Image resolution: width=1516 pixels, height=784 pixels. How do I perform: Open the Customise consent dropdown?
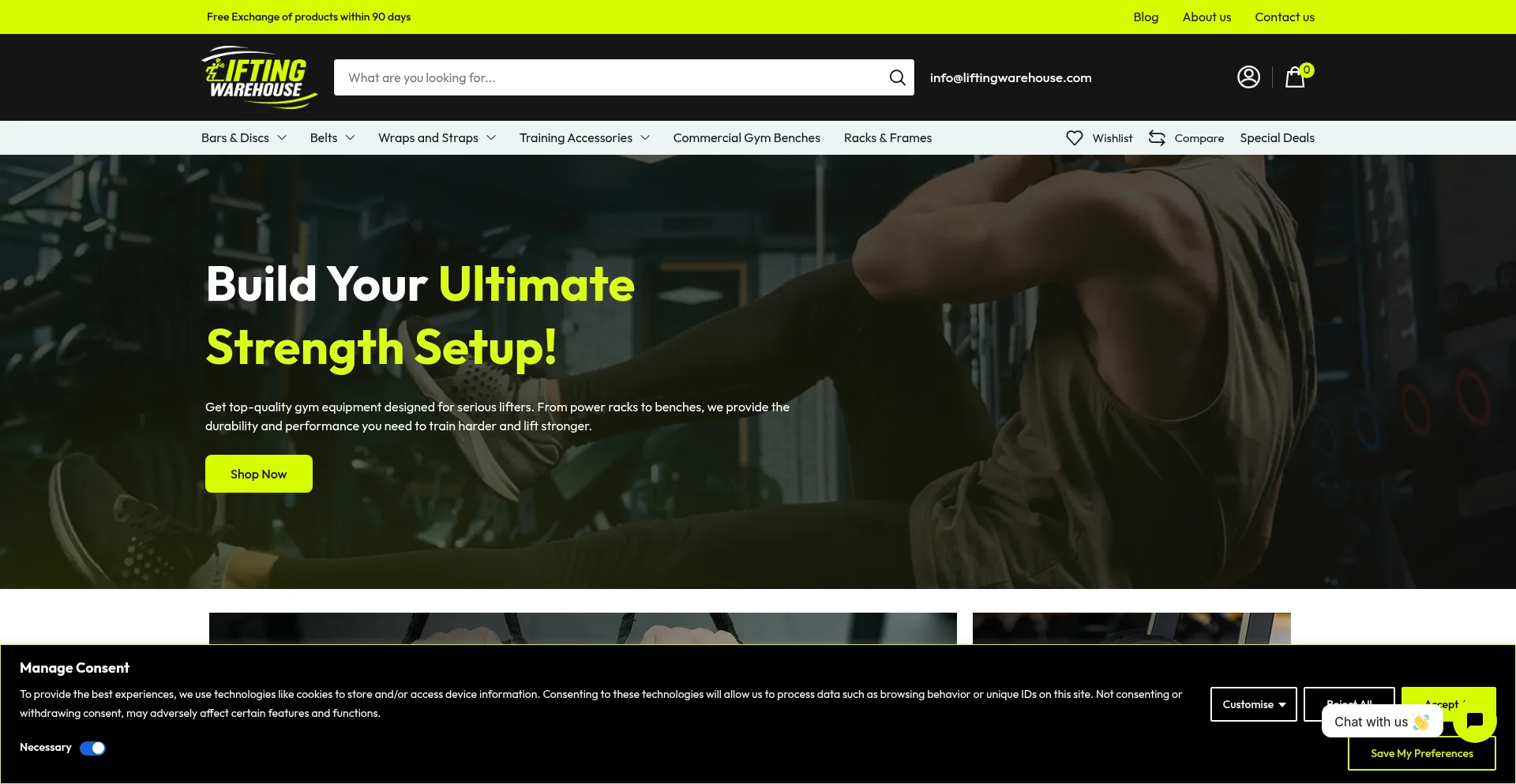click(1253, 704)
